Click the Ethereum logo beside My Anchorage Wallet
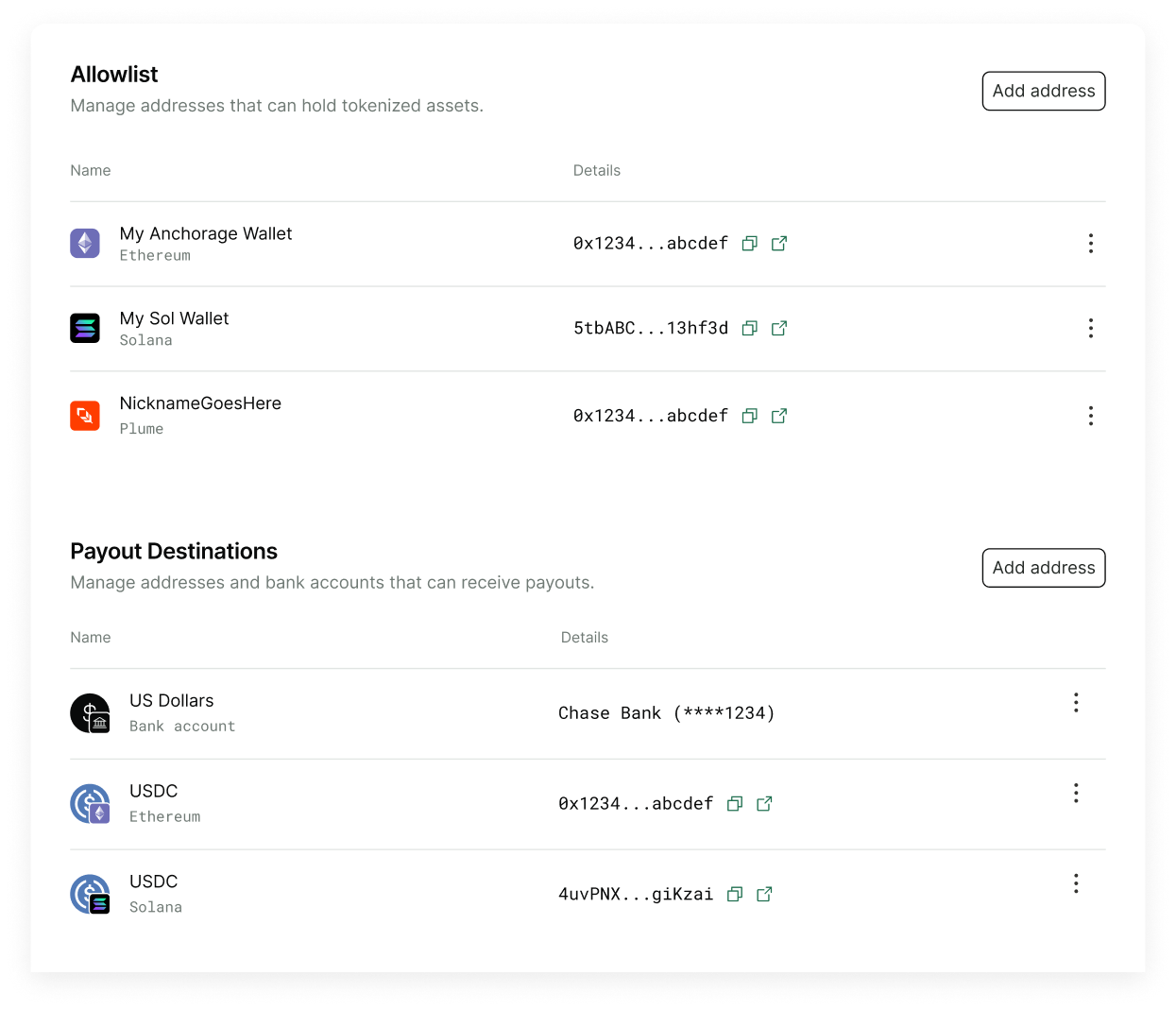 coord(85,244)
